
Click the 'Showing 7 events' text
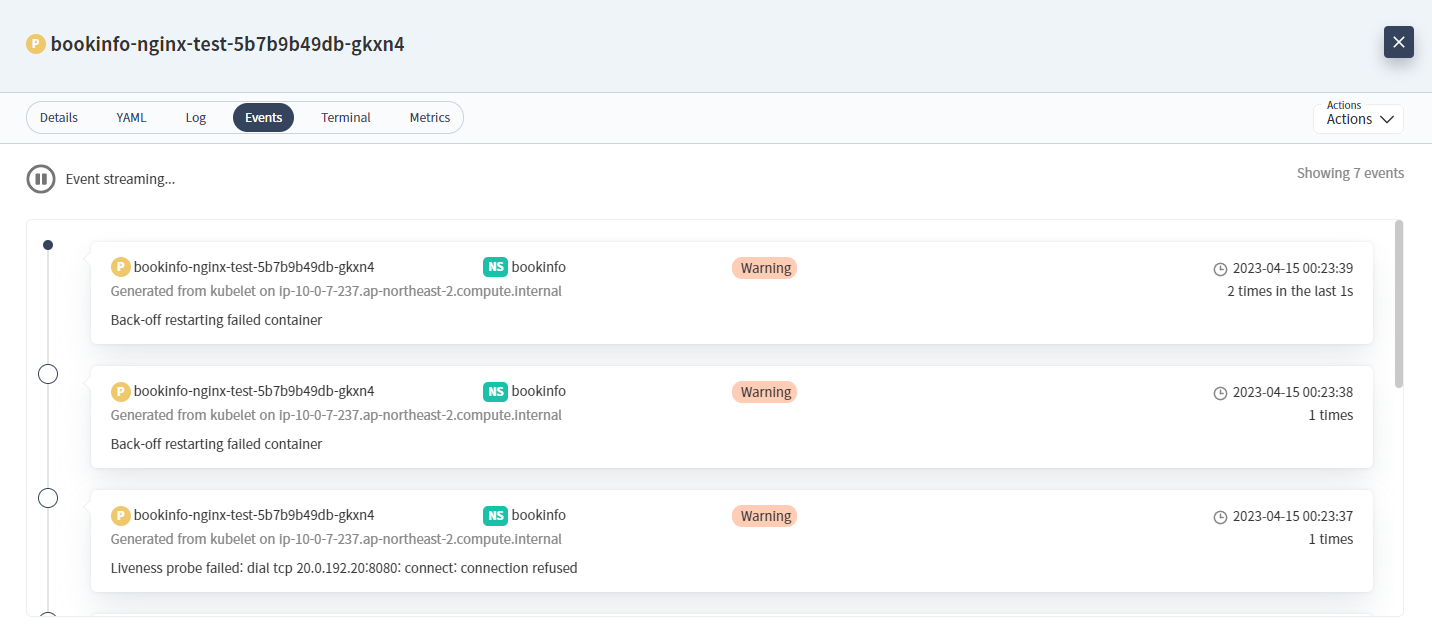point(1350,173)
